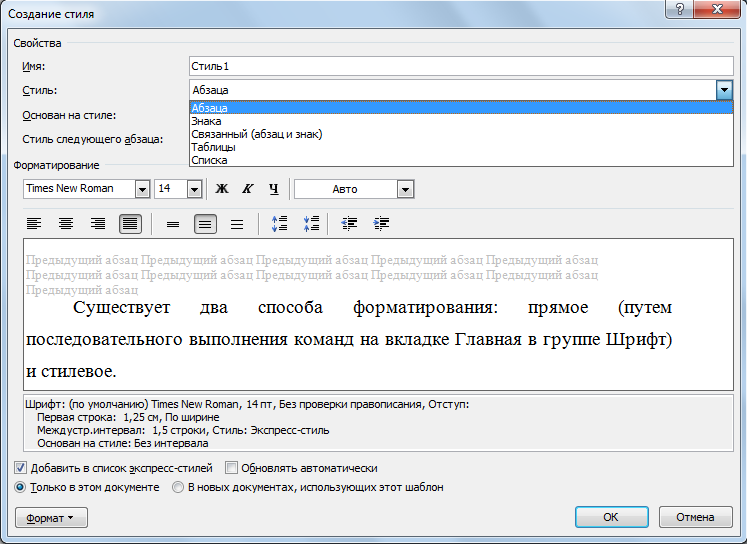Enable Обновлять автоматически checkbox
The height and width of the screenshot is (544, 747).
pyautogui.click(x=231, y=468)
